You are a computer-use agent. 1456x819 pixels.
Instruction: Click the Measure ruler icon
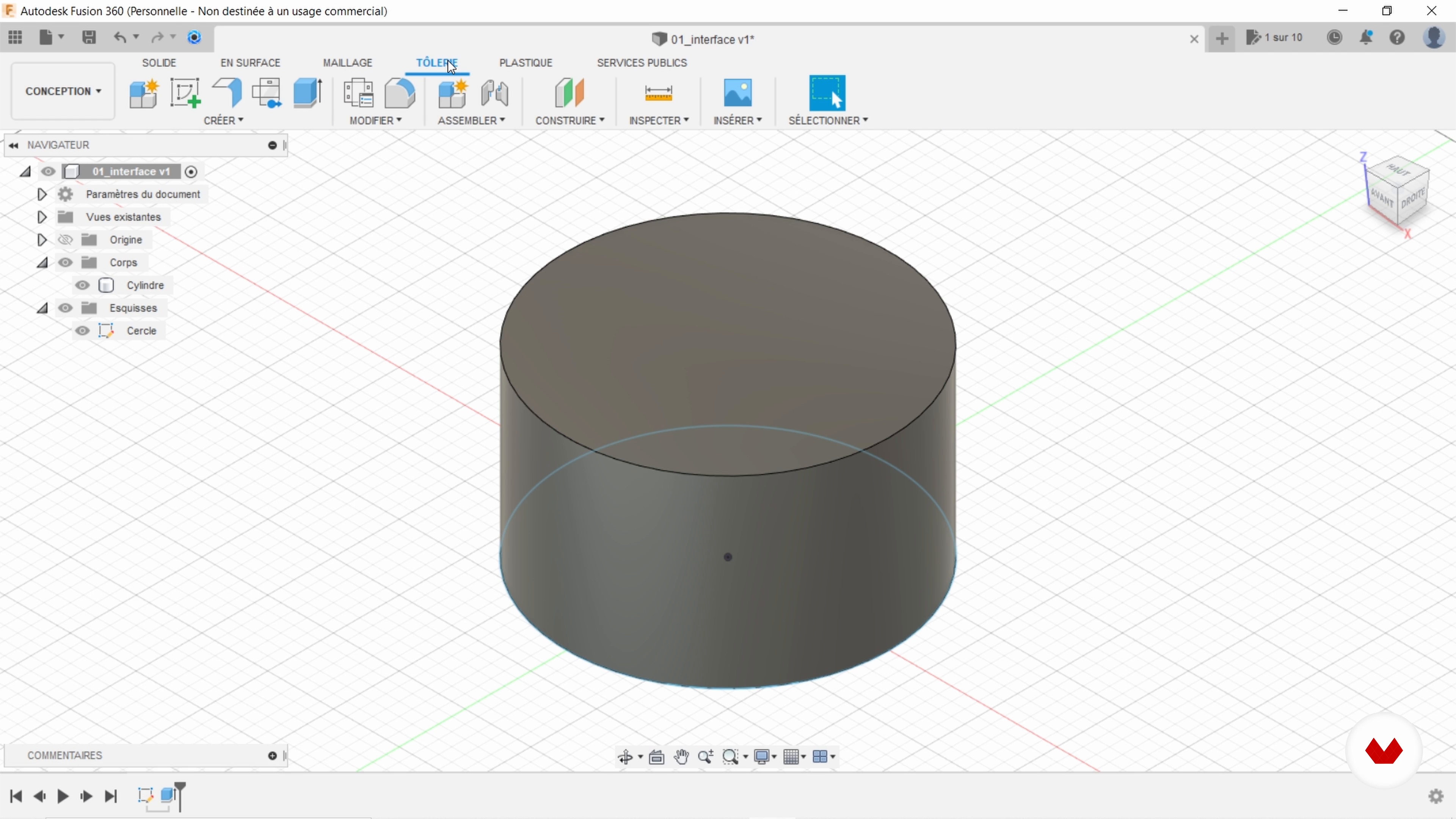(658, 93)
